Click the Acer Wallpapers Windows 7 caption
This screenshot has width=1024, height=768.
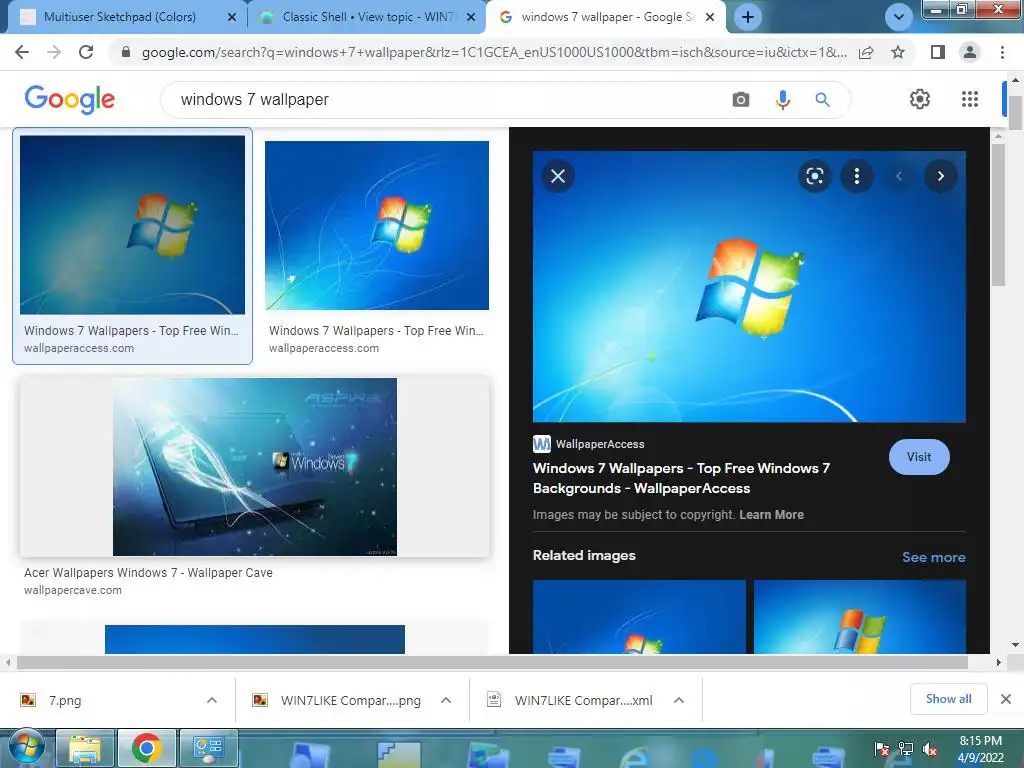pos(148,573)
